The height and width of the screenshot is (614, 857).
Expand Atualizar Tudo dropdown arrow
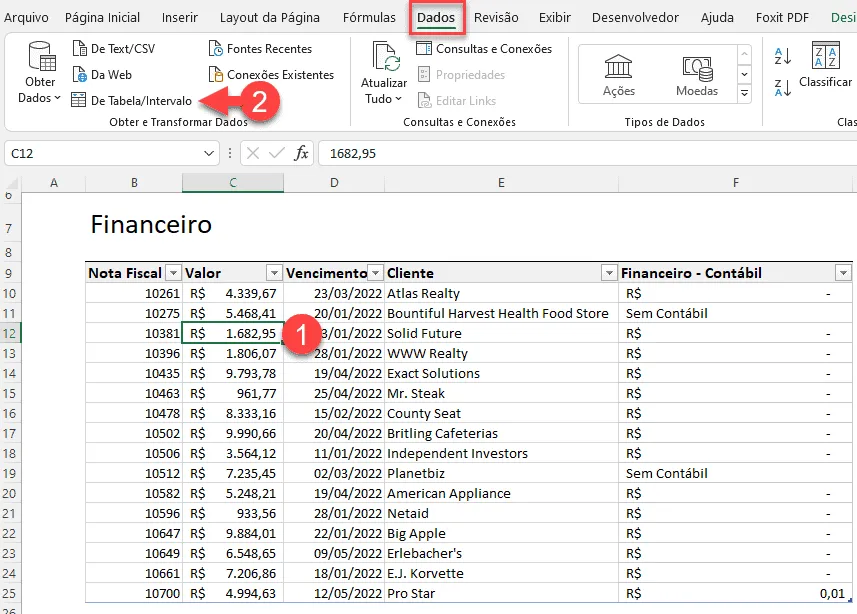coord(398,98)
